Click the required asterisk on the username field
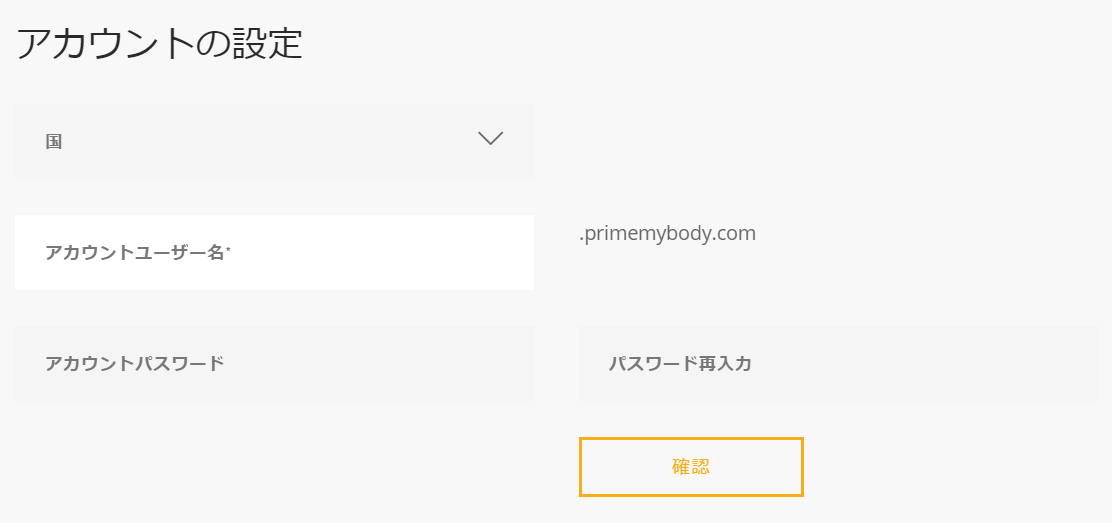The height and width of the screenshot is (523, 1112). [228, 250]
